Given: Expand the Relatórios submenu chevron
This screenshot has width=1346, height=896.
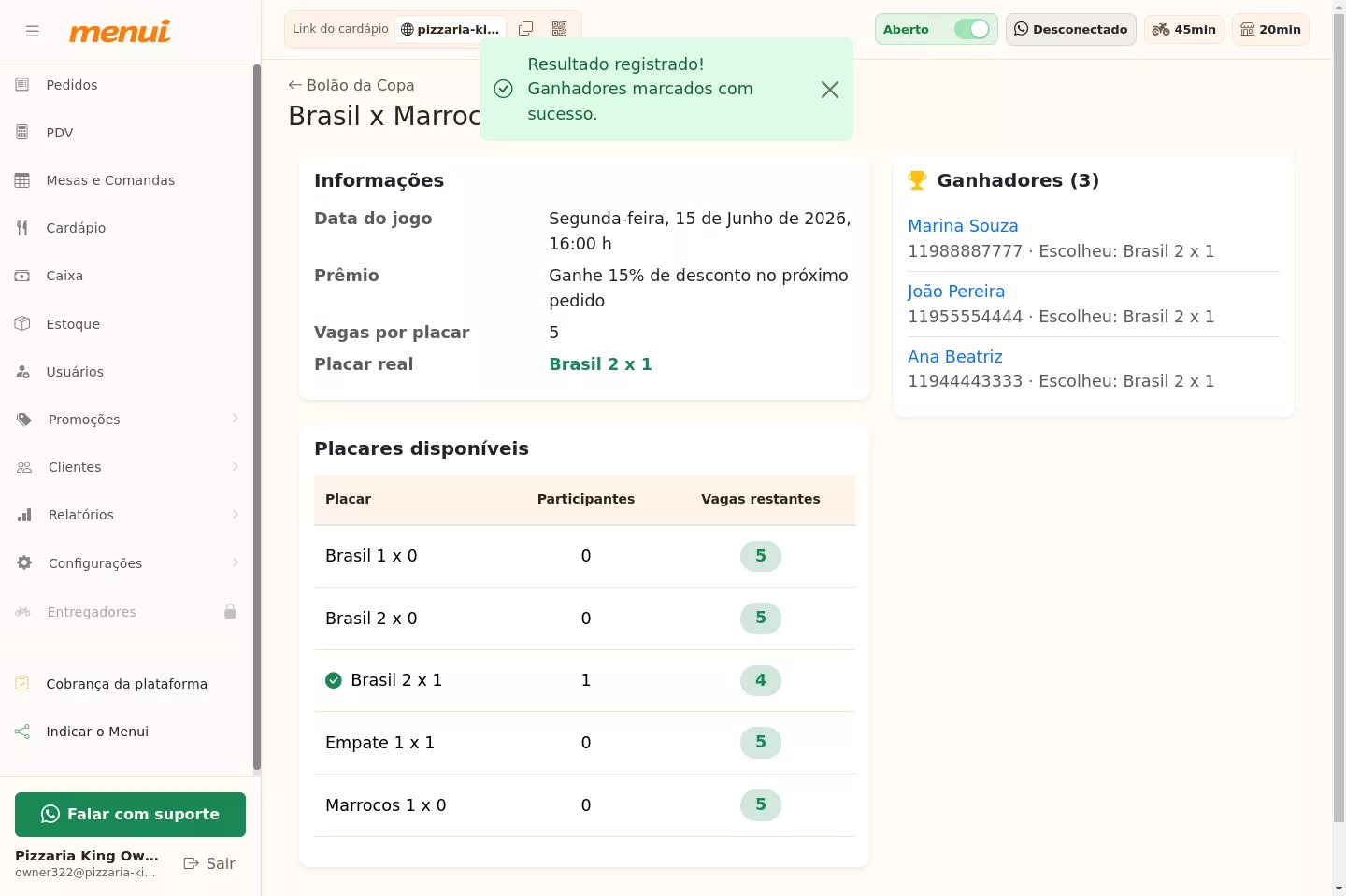Looking at the screenshot, I should point(236,514).
